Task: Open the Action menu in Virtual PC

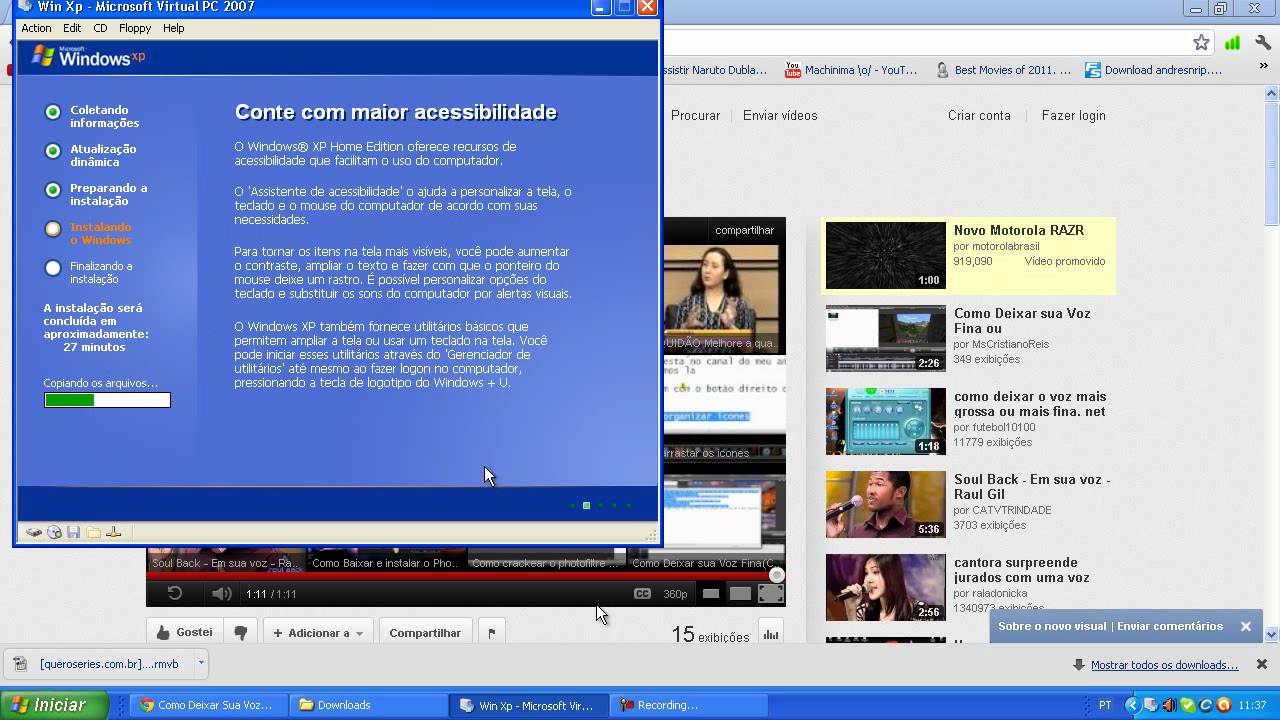Action: 36,28
